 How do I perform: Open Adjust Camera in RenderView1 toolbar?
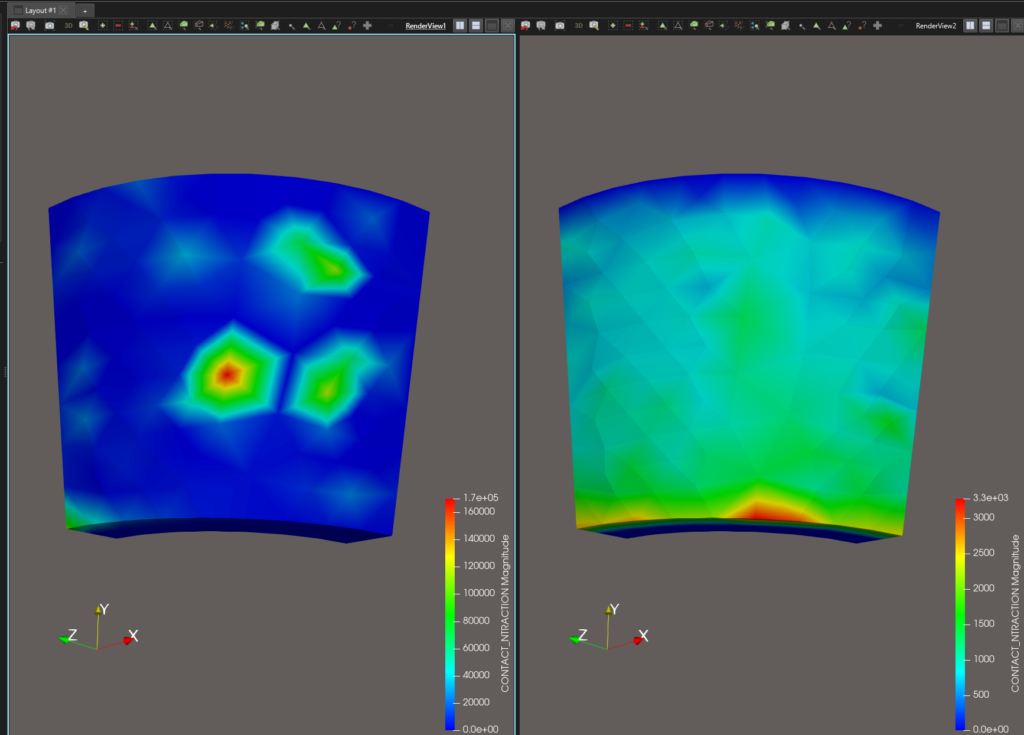(x=84, y=25)
